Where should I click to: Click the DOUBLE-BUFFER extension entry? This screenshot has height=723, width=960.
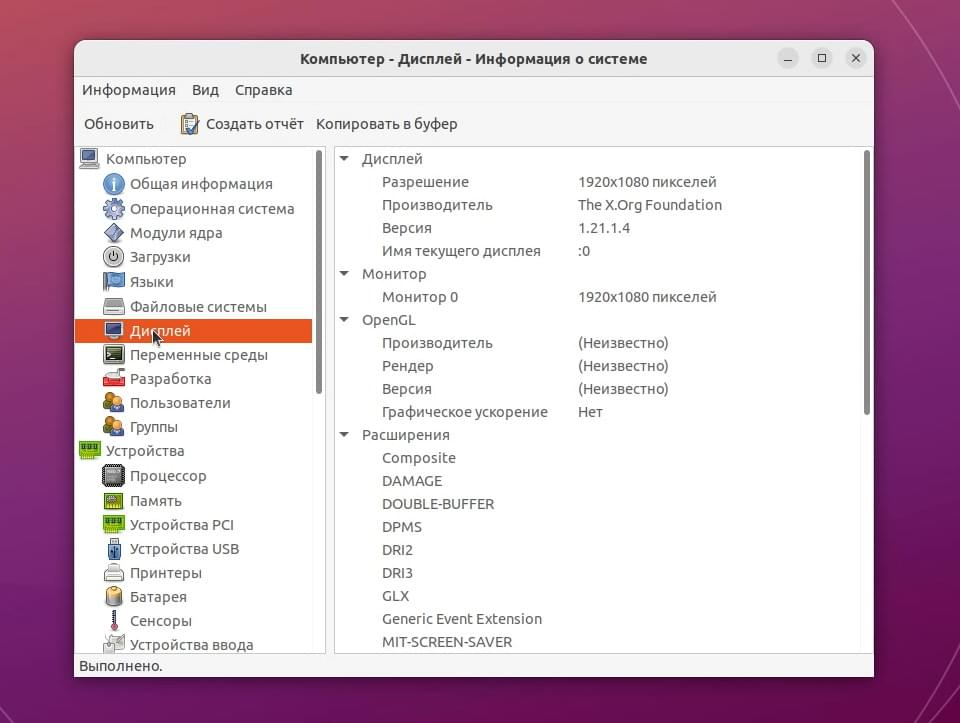tap(438, 504)
